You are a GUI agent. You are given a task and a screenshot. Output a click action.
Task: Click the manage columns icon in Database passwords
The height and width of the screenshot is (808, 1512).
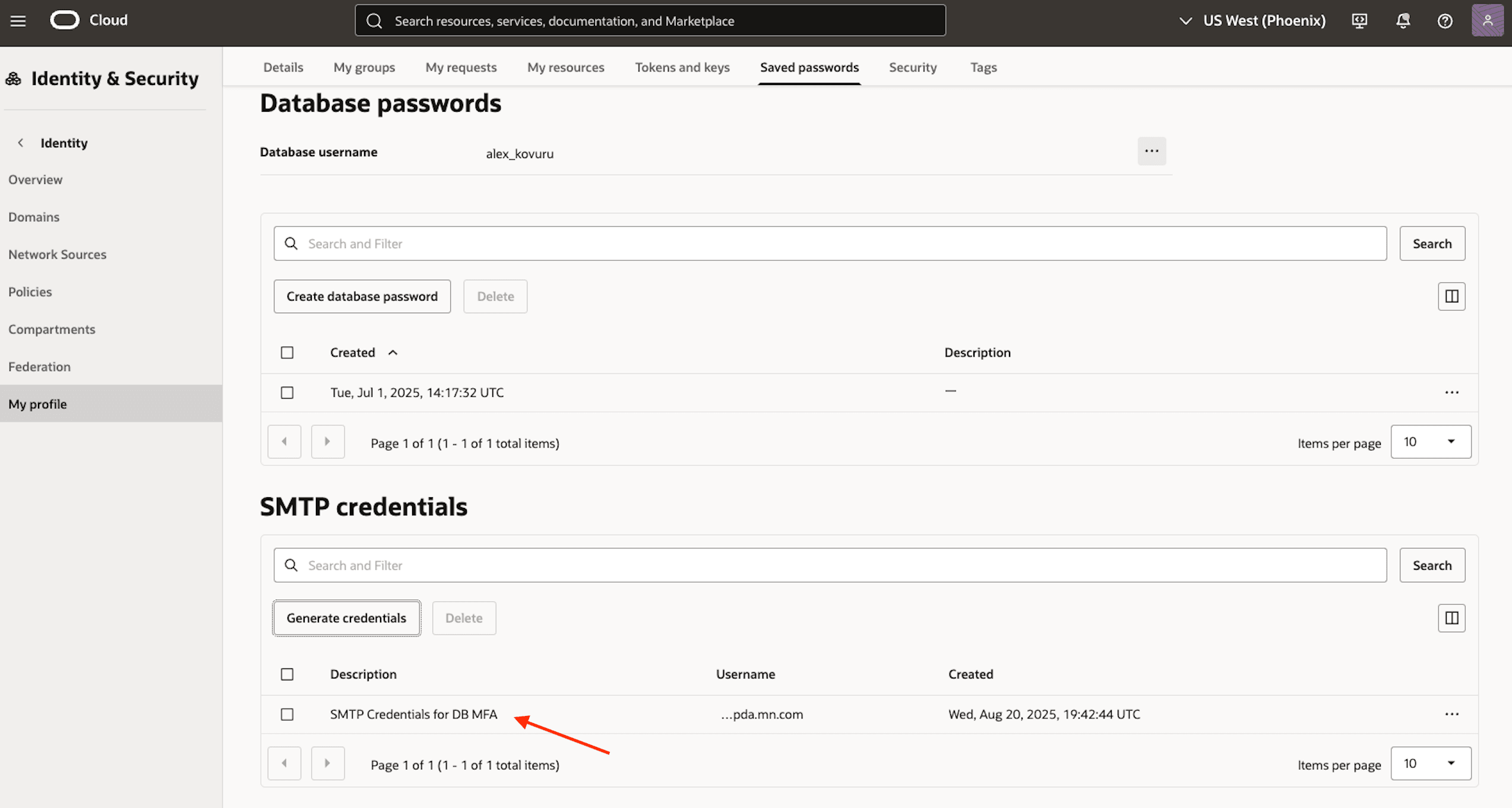(x=1451, y=296)
